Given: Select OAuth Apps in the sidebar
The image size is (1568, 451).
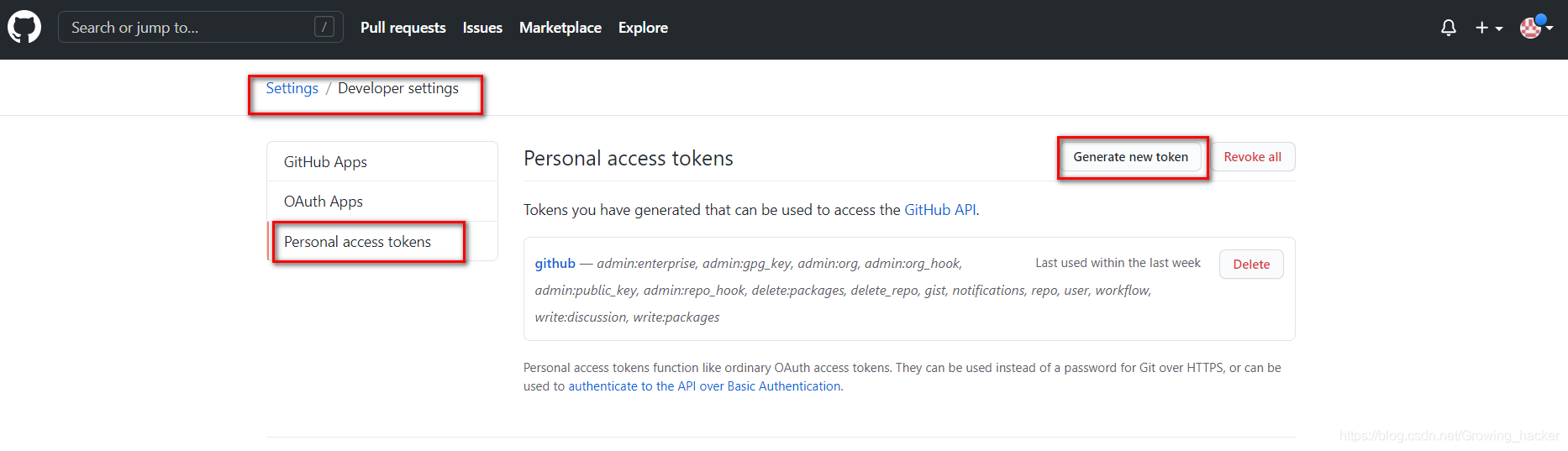Looking at the screenshot, I should coord(382,202).
